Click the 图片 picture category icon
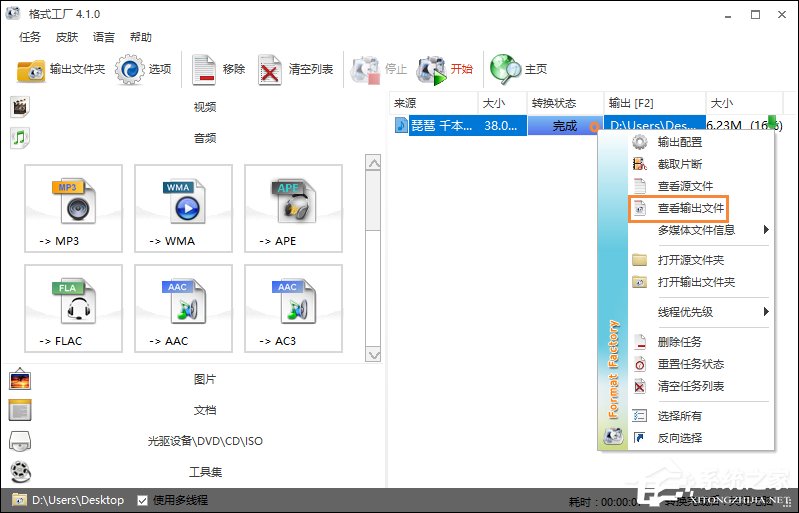Image resolution: width=799 pixels, height=513 pixels. pyautogui.click(x=20, y=379)
